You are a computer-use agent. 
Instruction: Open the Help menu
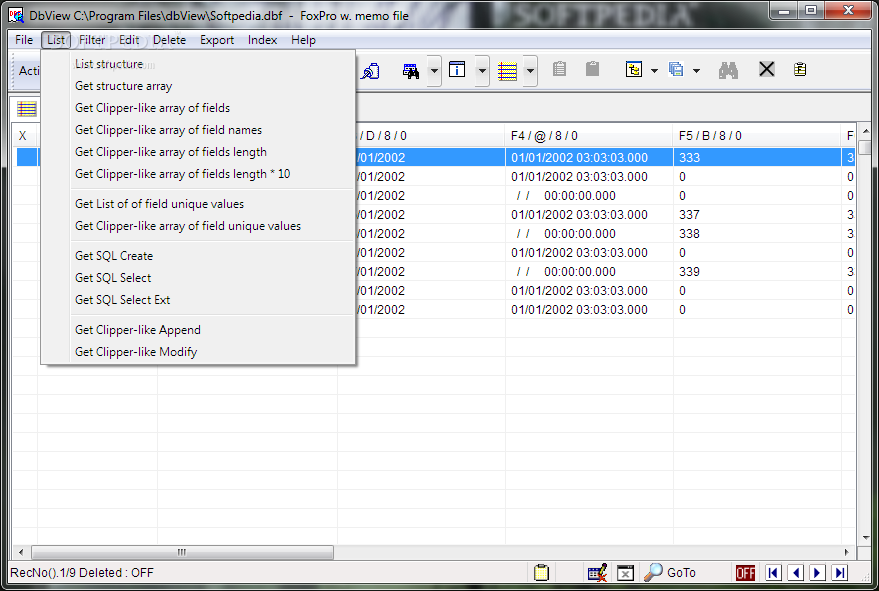click(303, 40)
